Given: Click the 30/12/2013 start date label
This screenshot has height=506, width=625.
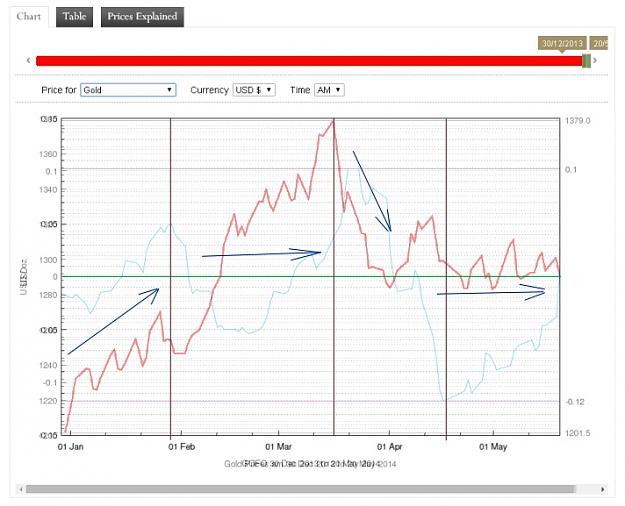Looking at the screenshot, I should [x=562, y=43].
